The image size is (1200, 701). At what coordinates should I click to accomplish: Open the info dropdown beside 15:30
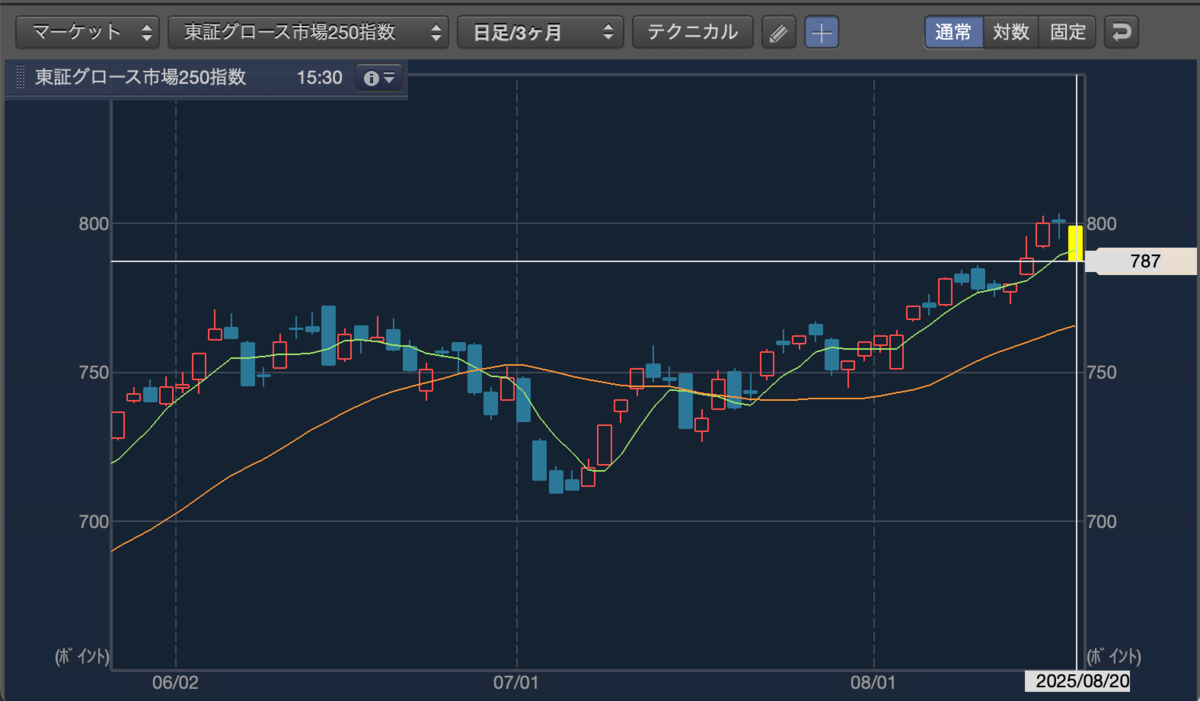point(379,78)
